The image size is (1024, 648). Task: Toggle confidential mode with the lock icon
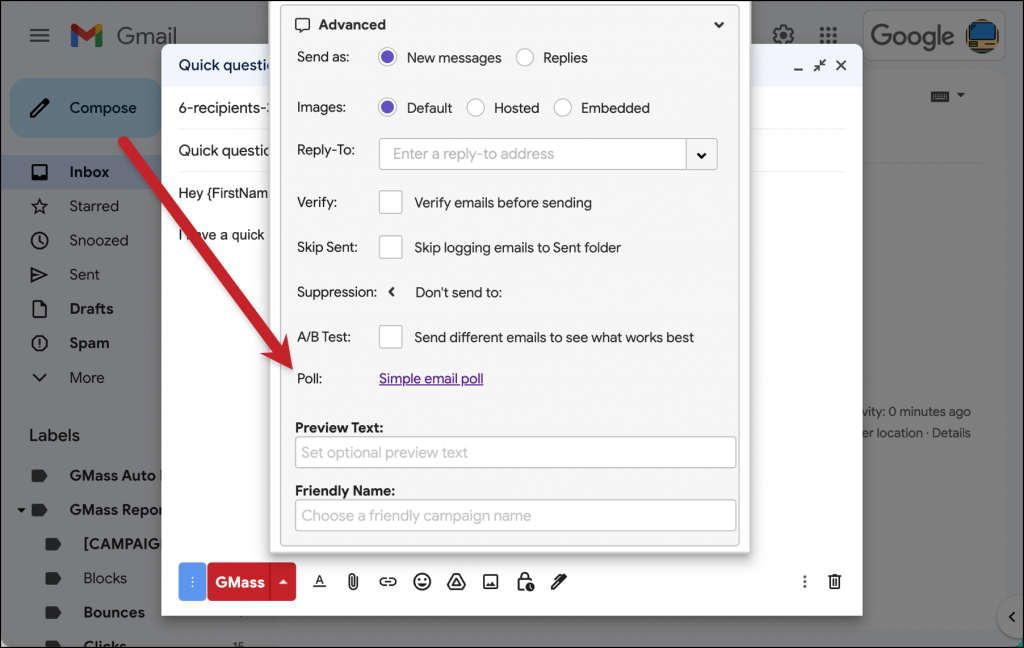point(524,581)
